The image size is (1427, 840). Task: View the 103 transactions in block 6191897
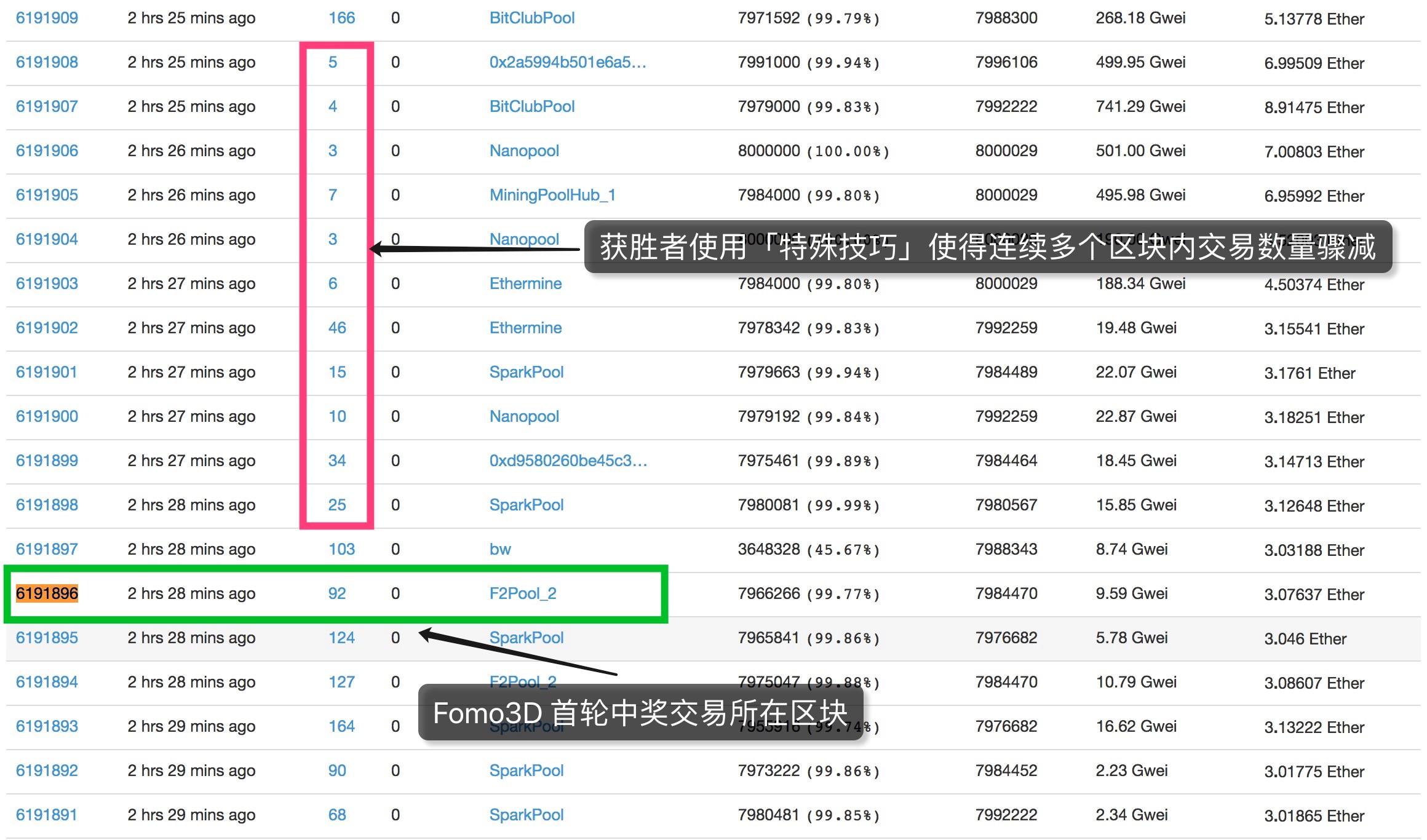[x=341, y=549]
